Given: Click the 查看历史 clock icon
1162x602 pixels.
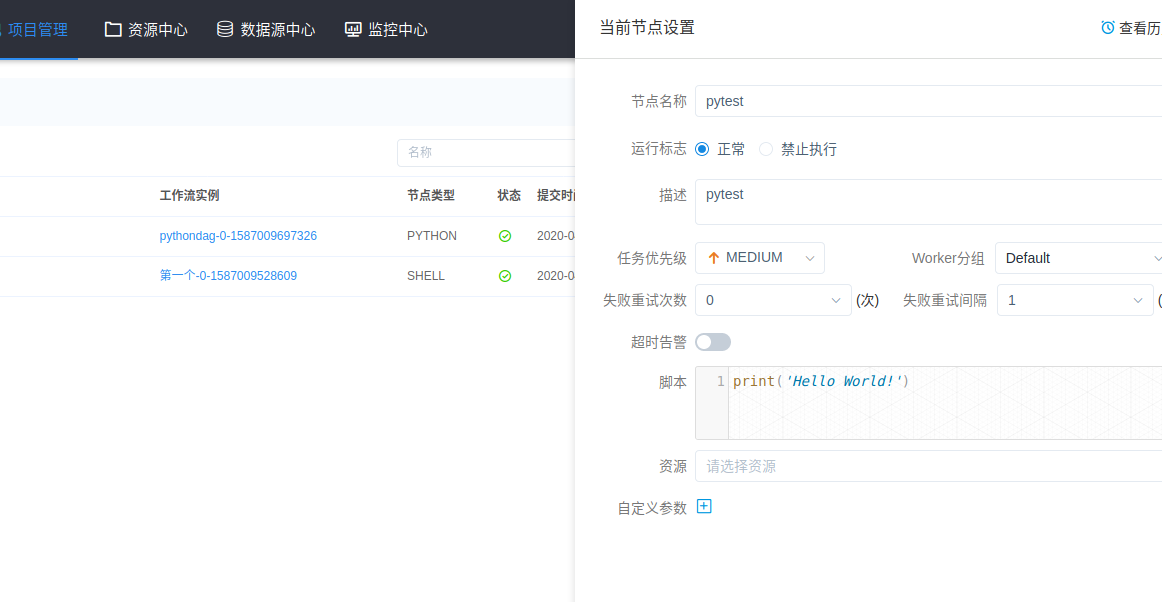Looking at the screenshot, I should (x=1108, y=28).
